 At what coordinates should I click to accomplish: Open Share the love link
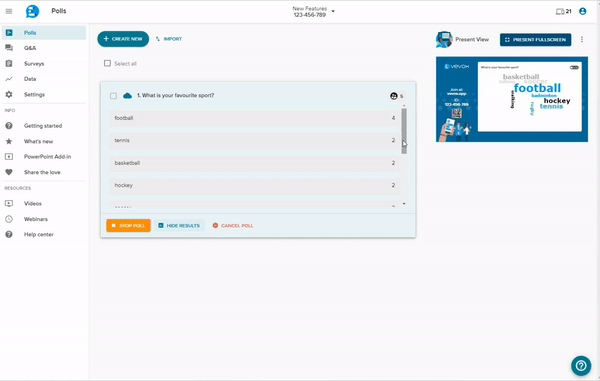click(x=42, y=173)
